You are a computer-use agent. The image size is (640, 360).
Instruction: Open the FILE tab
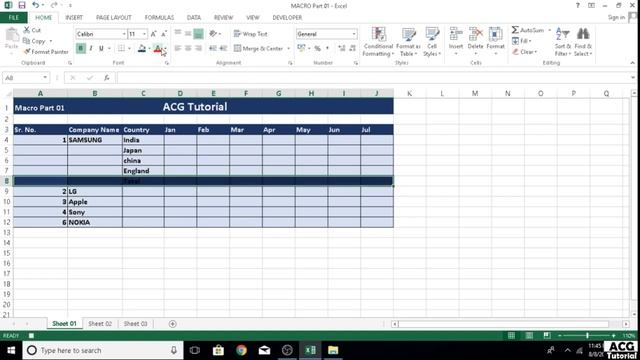[14, 18]
